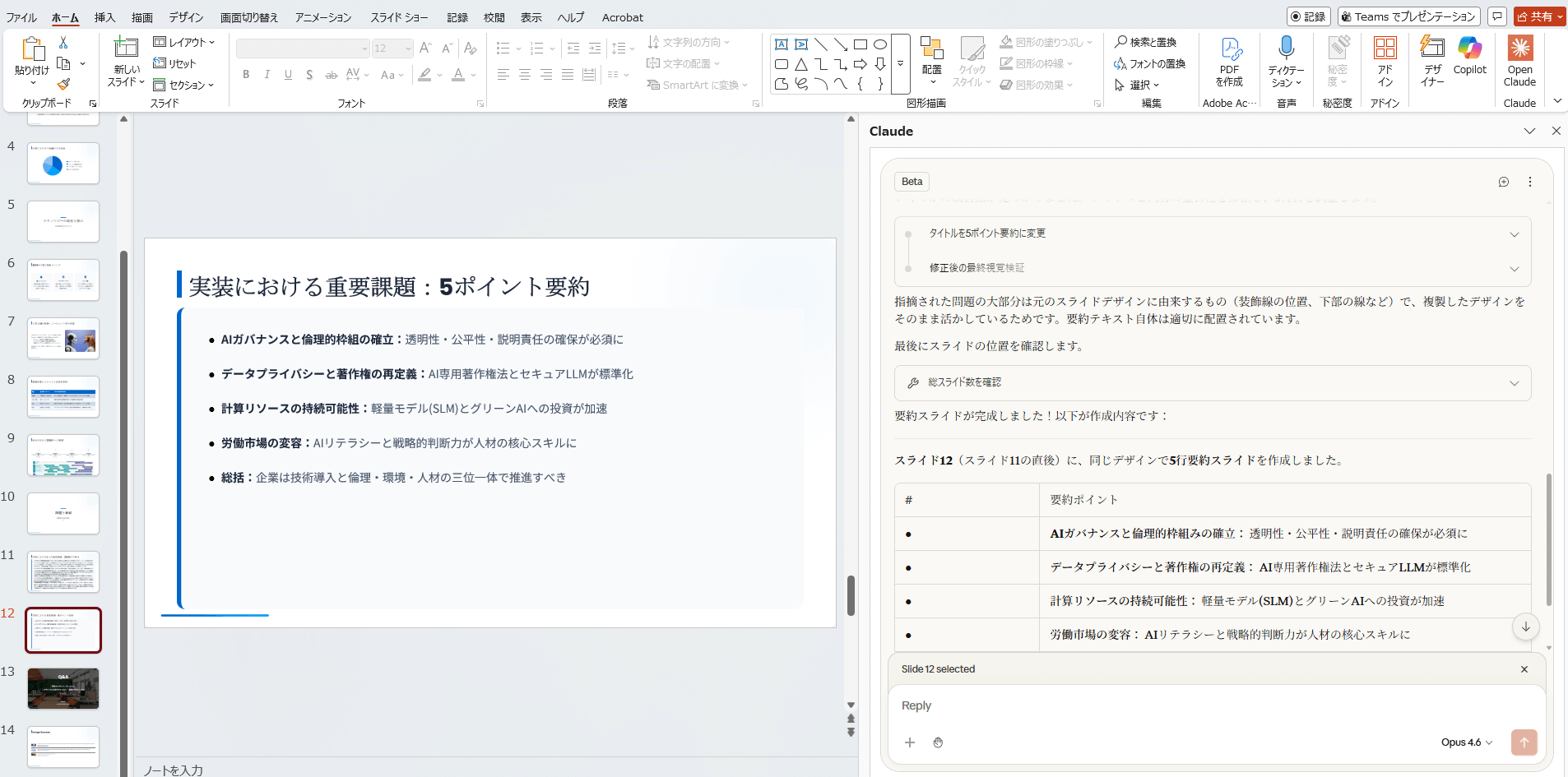This screenshot has width=1568, height=777.
Task: Open the Opus 4.6 model dropdown
Action: [1466, 742]
